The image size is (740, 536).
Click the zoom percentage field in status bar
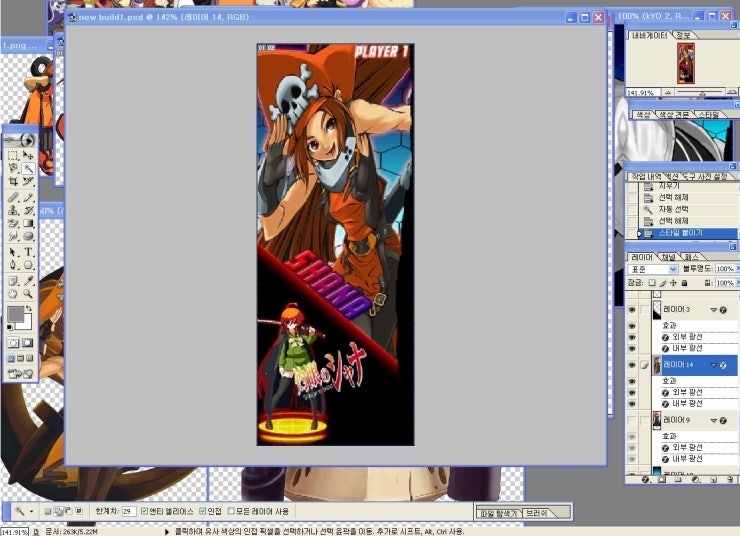click(x=15, y=532)
